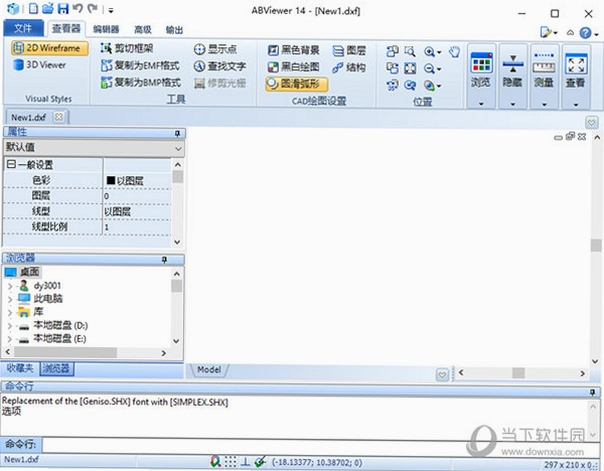Select the Model layout tab
The image size is (604, 471).
(x=209, y=370)
